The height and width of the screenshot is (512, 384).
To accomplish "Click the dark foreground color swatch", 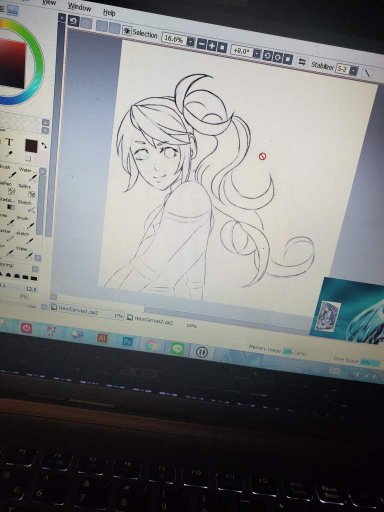I will pos(32,145).
